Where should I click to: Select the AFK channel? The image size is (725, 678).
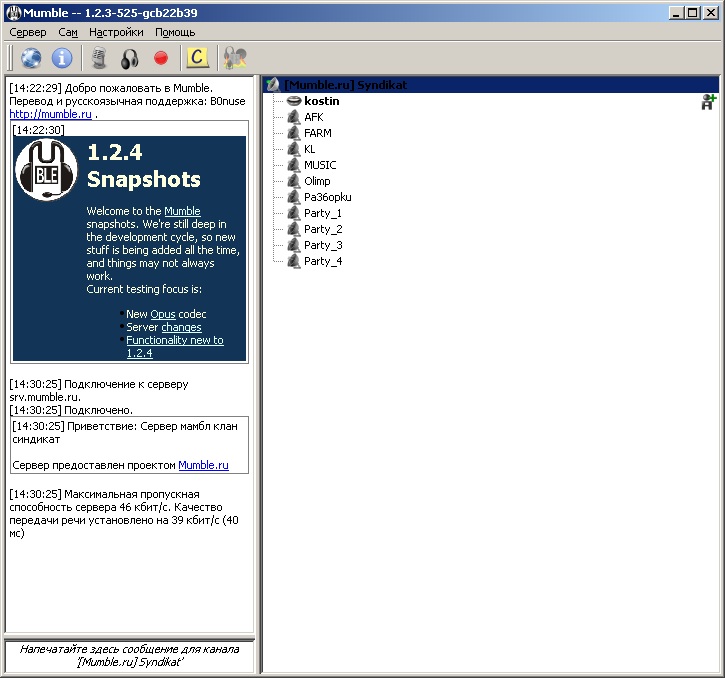click(x=313, y=117)
